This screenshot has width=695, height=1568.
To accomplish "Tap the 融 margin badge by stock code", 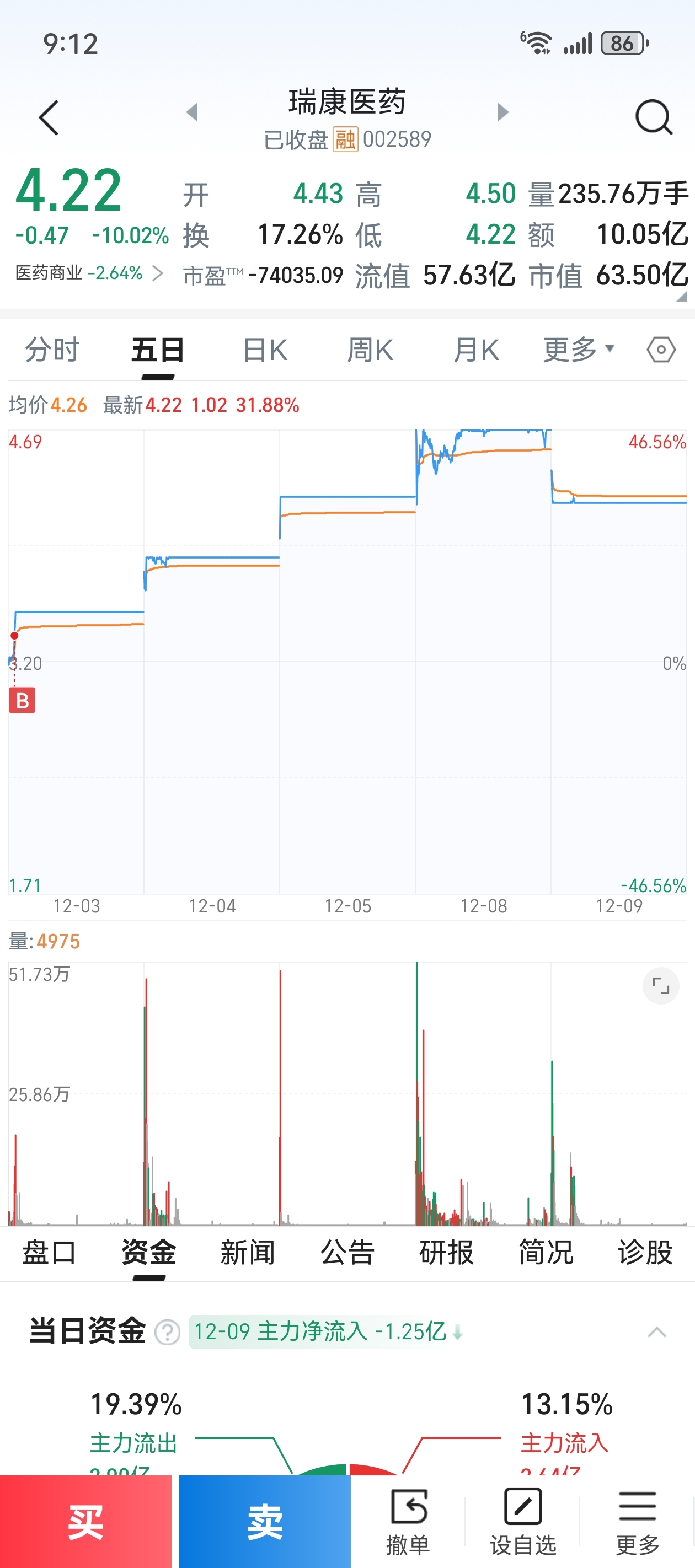I will pos(345,139).
